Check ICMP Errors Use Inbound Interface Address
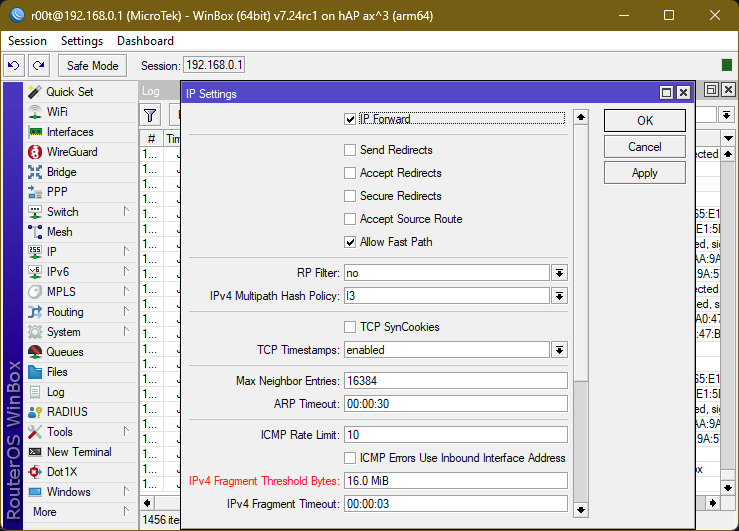Image resolution: width=739 pixels, height=531 pixels. 350,458
